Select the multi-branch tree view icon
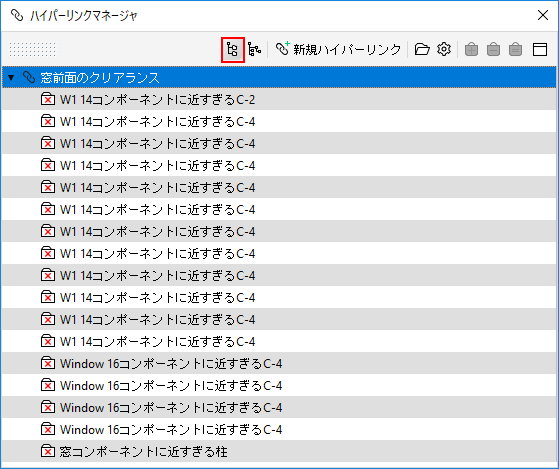This screenshot has width=559, height=469. [254, 50]
